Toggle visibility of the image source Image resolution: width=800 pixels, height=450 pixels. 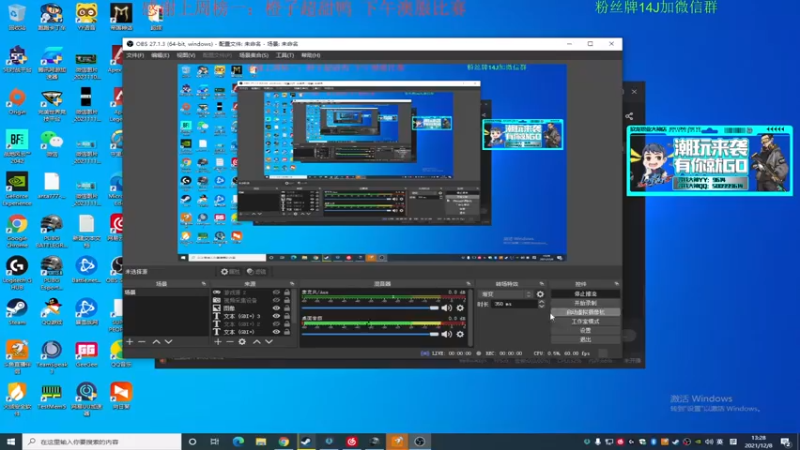pyautogui.click(x=276, y=308)
